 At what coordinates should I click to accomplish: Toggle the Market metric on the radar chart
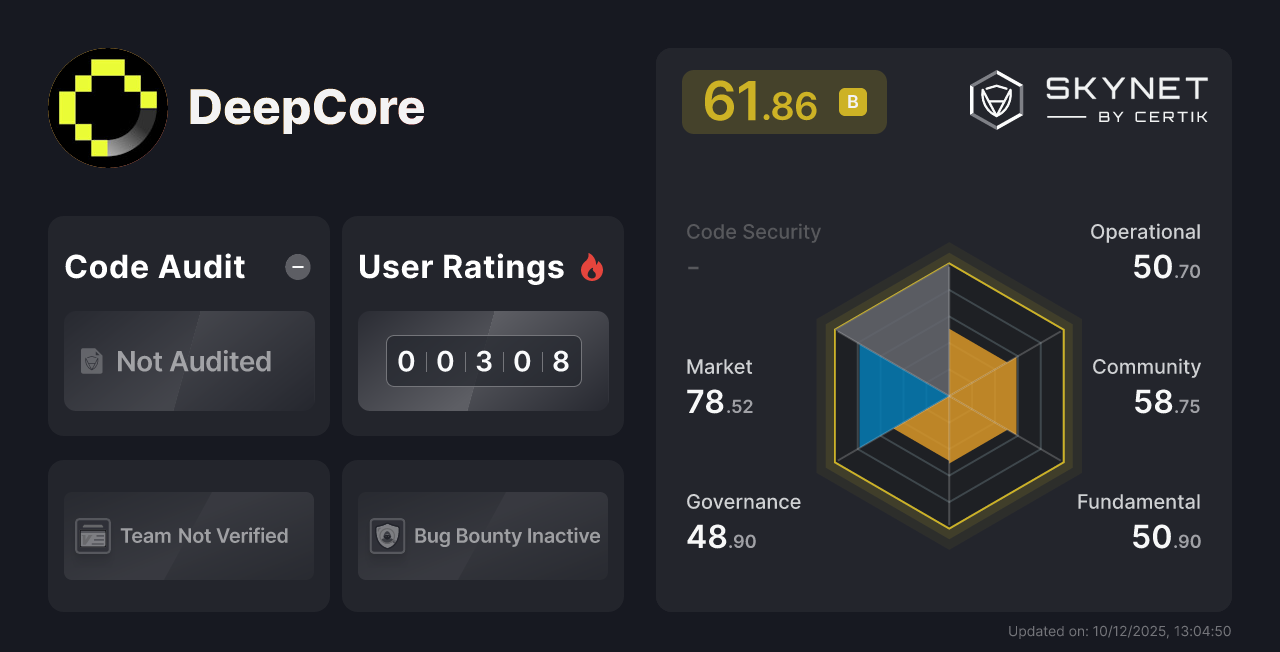click(x=720, y=385)
